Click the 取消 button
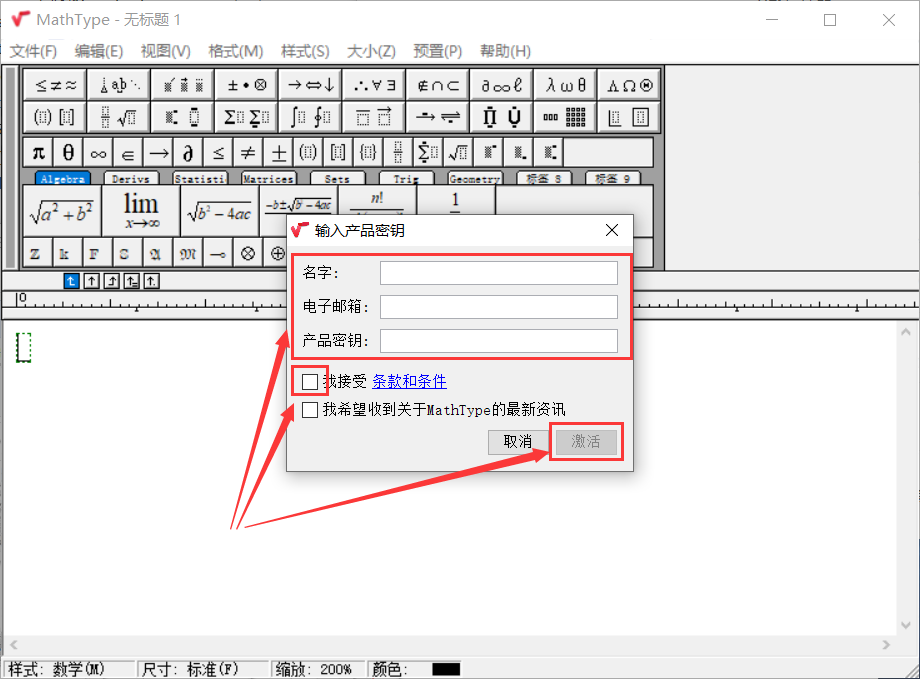 518,441
